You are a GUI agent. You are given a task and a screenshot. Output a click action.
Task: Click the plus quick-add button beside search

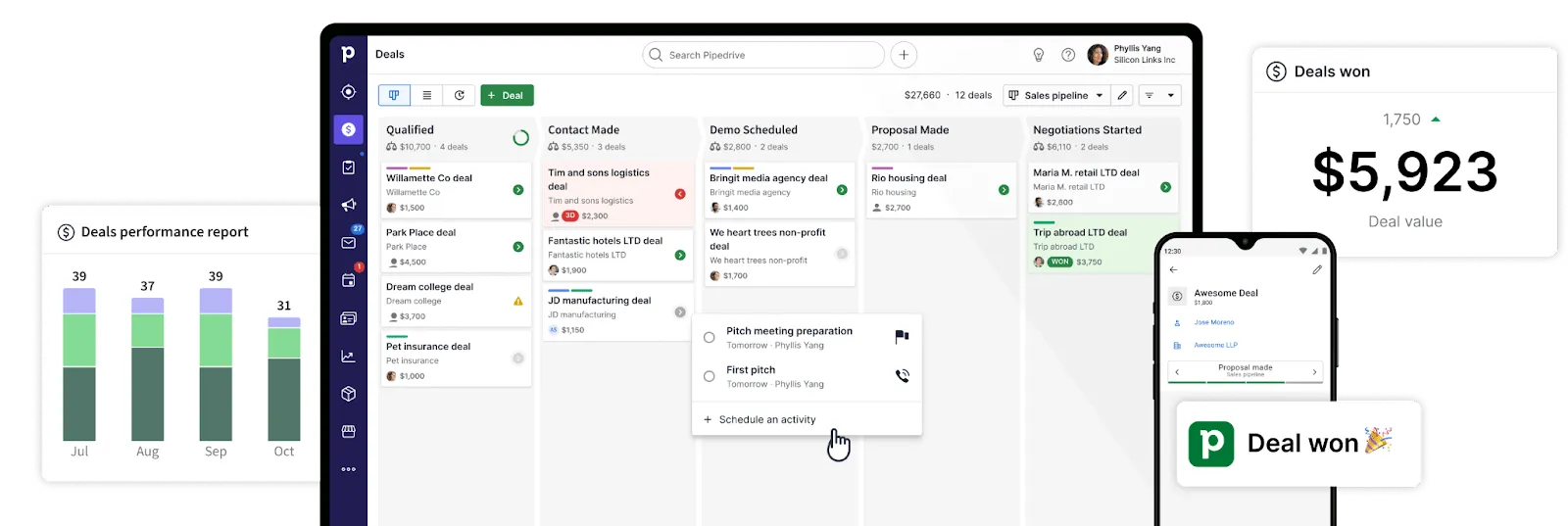click(904, 55)
